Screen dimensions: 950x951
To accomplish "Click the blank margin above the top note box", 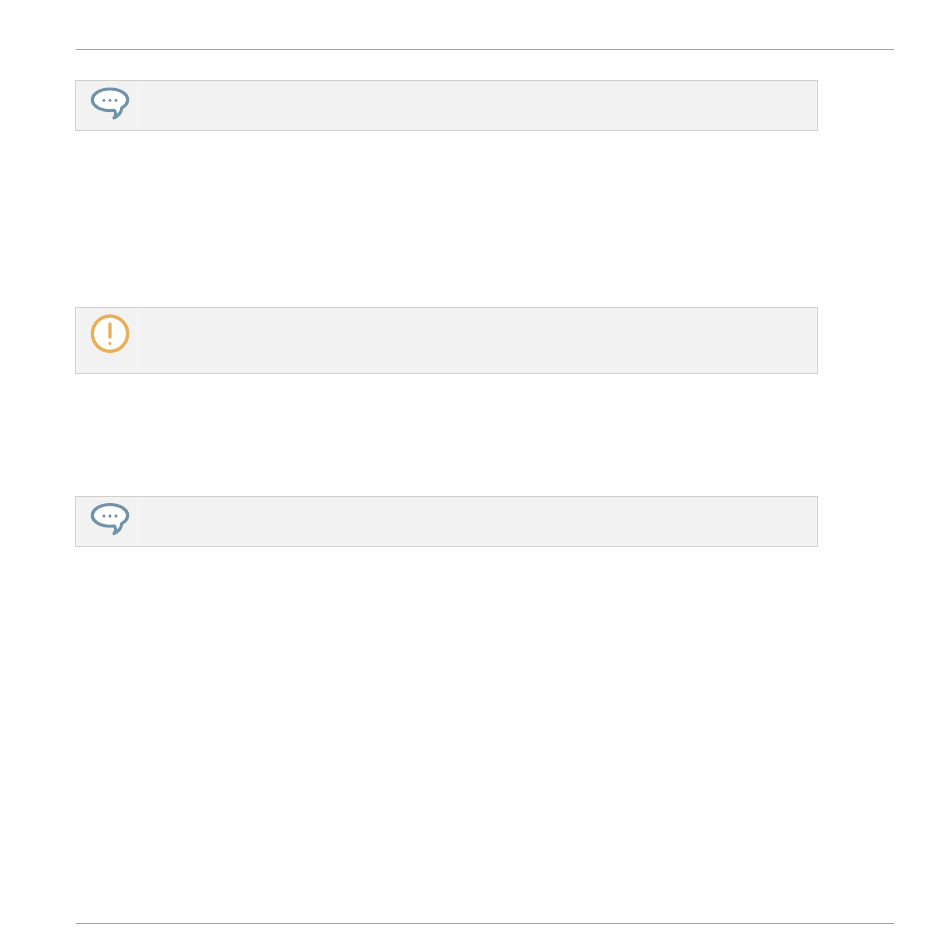I will coord(446,66).
